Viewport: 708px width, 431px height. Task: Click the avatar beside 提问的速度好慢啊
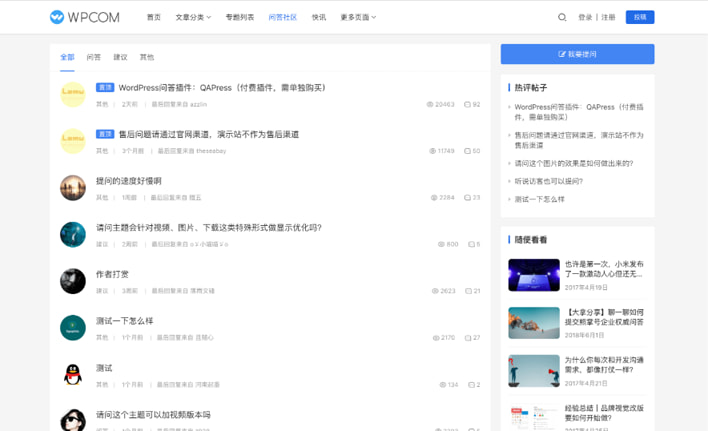[73, 188]
